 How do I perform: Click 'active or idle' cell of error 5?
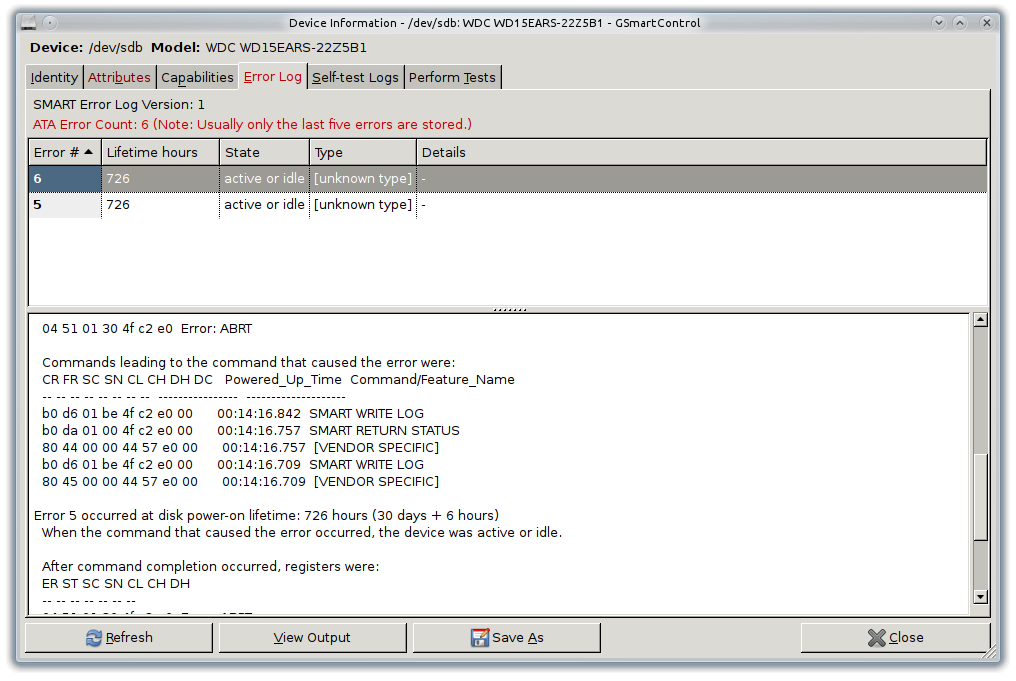264,205
